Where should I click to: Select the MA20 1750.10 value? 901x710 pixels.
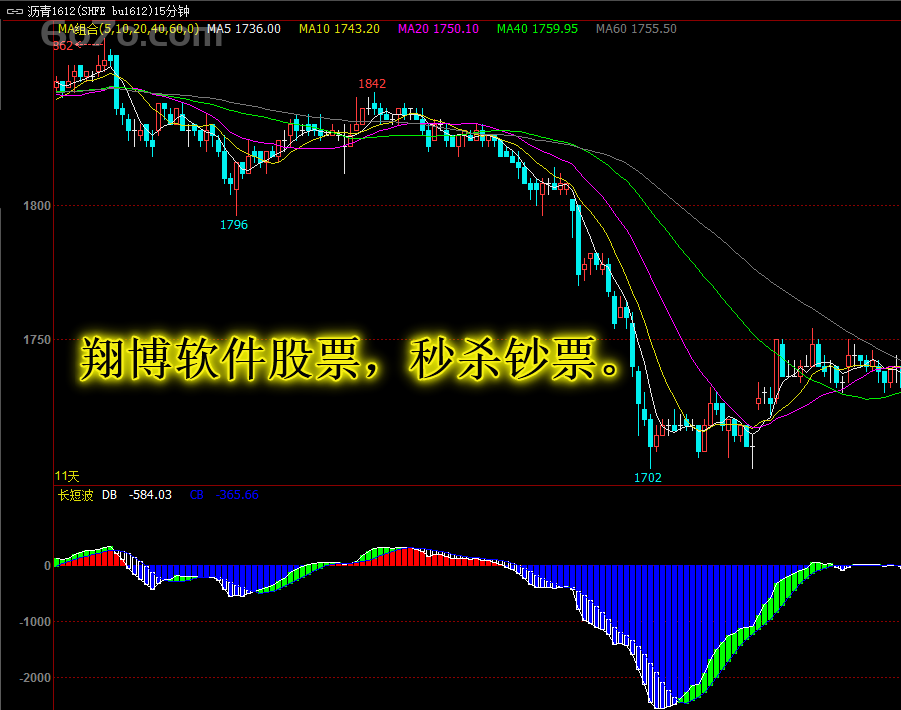click(438, 29)
